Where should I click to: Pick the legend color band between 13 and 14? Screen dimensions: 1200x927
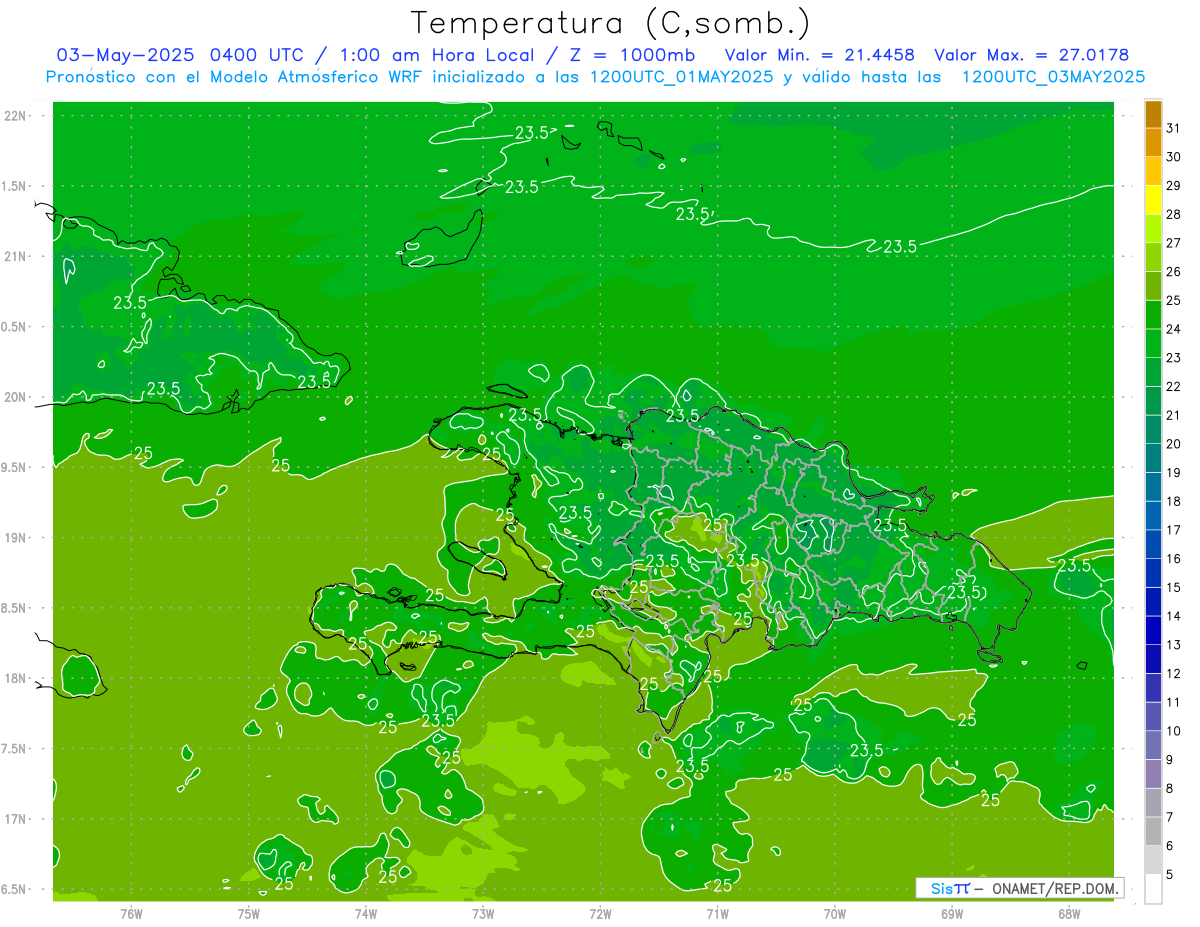pos(1153,631)
